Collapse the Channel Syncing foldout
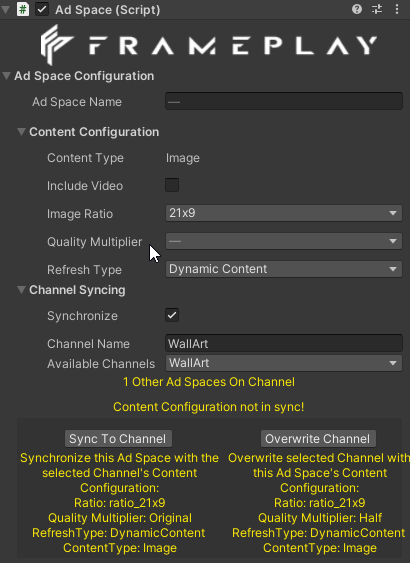 22,290
